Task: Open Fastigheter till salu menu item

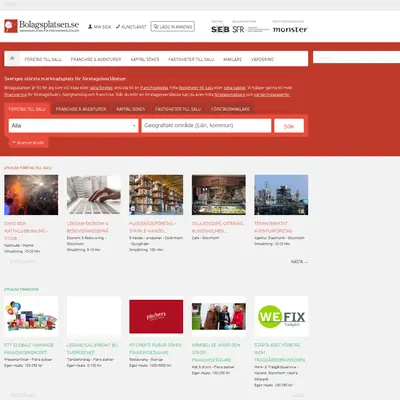Action: pos(191,59)
